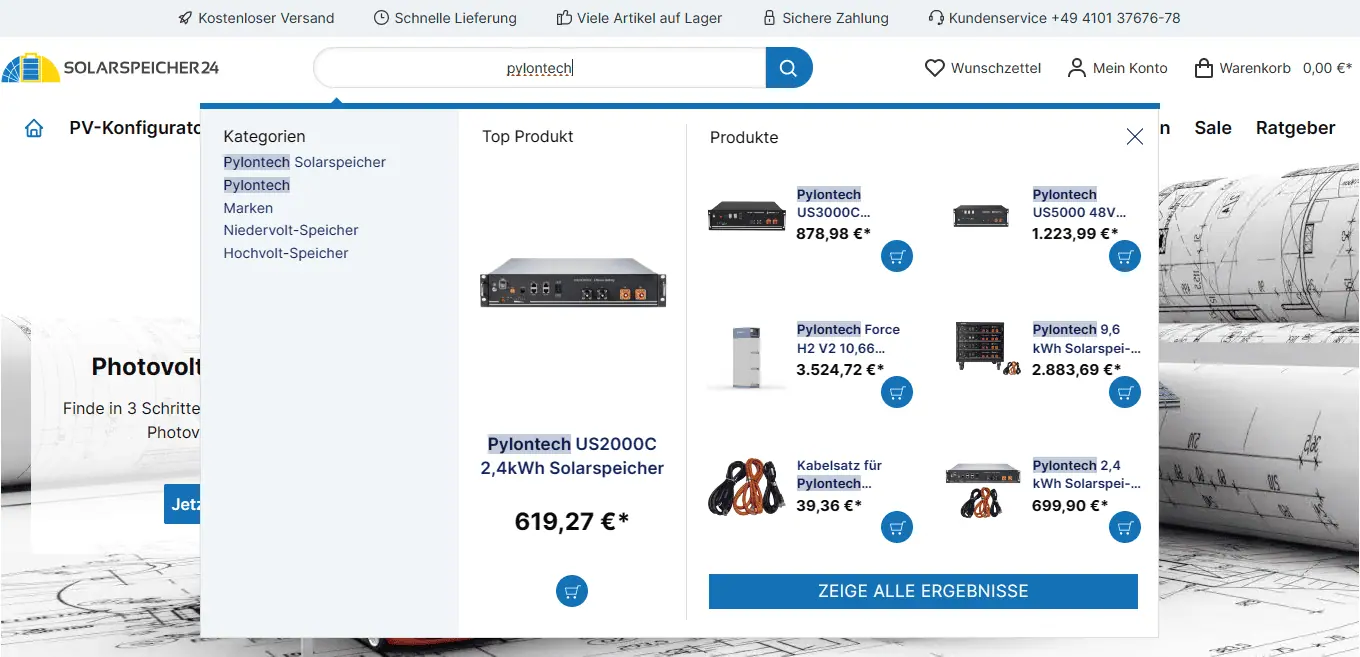This screenshot has height=657, width=1360.
Task: Click the 1.223,99 €* price
Action: (x=1075, y=234)
